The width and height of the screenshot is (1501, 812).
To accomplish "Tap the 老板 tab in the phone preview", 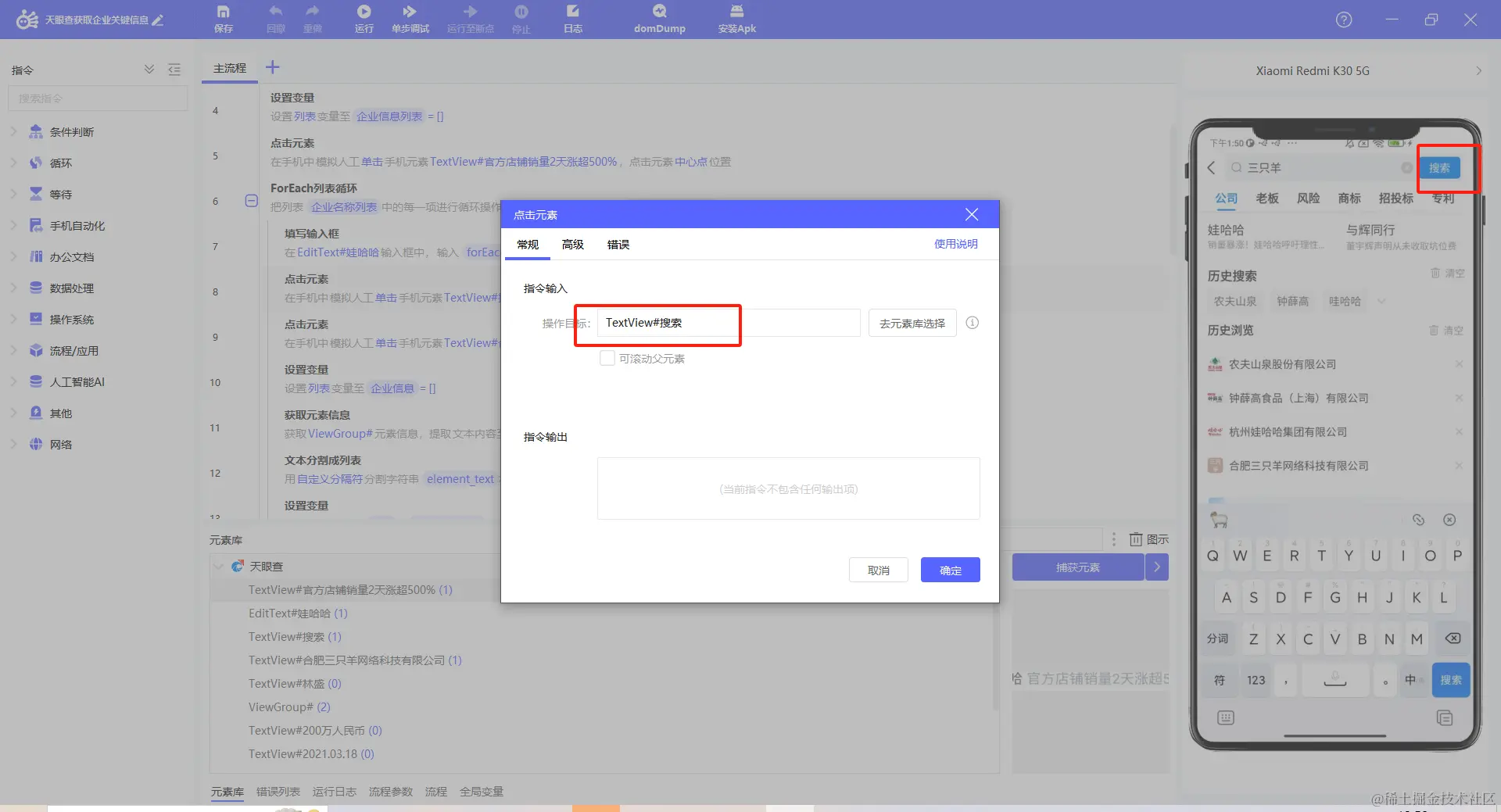I will [x=1267, y=199].
